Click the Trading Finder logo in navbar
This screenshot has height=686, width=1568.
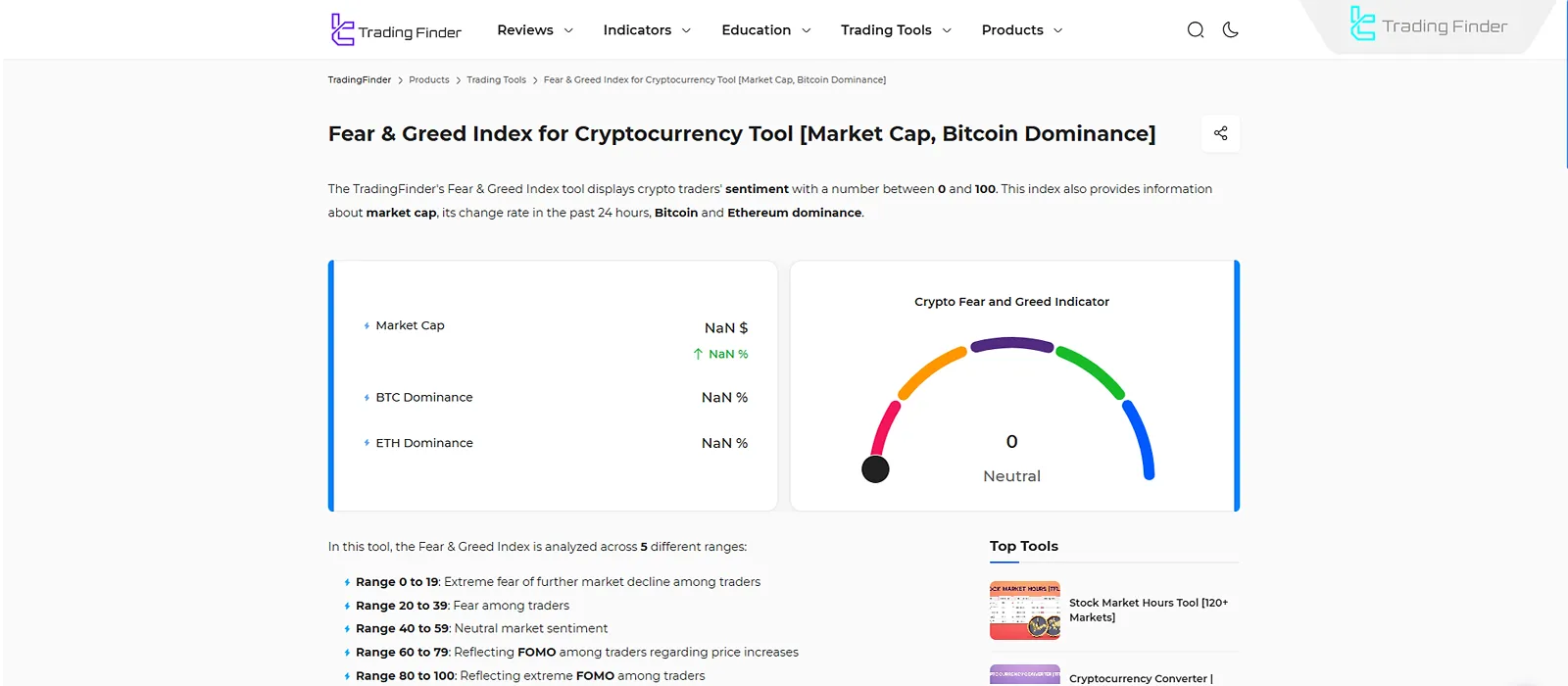(396, 29)
